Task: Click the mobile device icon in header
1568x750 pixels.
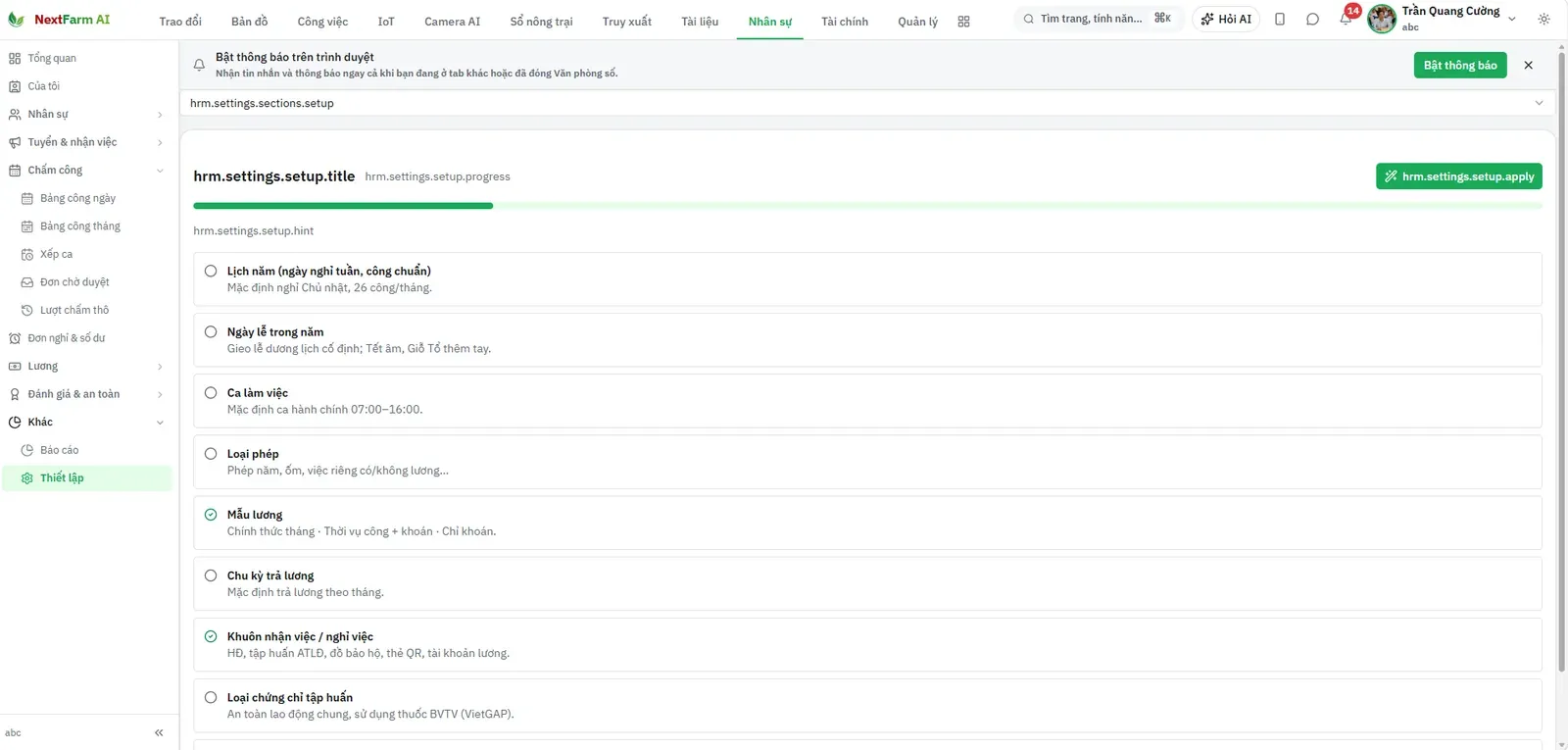Action: (x=1280, y=19)
